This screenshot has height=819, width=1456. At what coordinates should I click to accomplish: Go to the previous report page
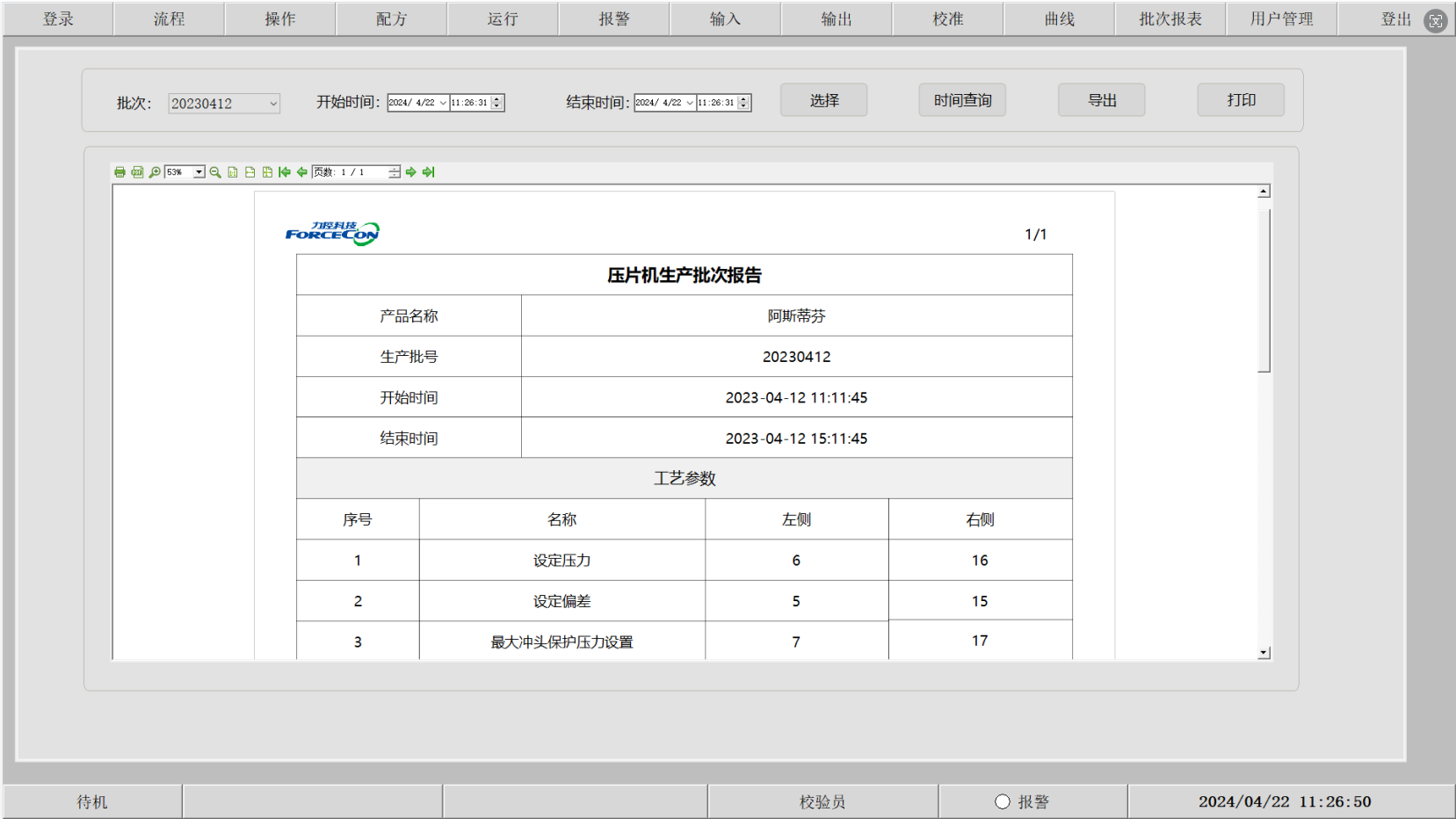click(x=302, y=172)
